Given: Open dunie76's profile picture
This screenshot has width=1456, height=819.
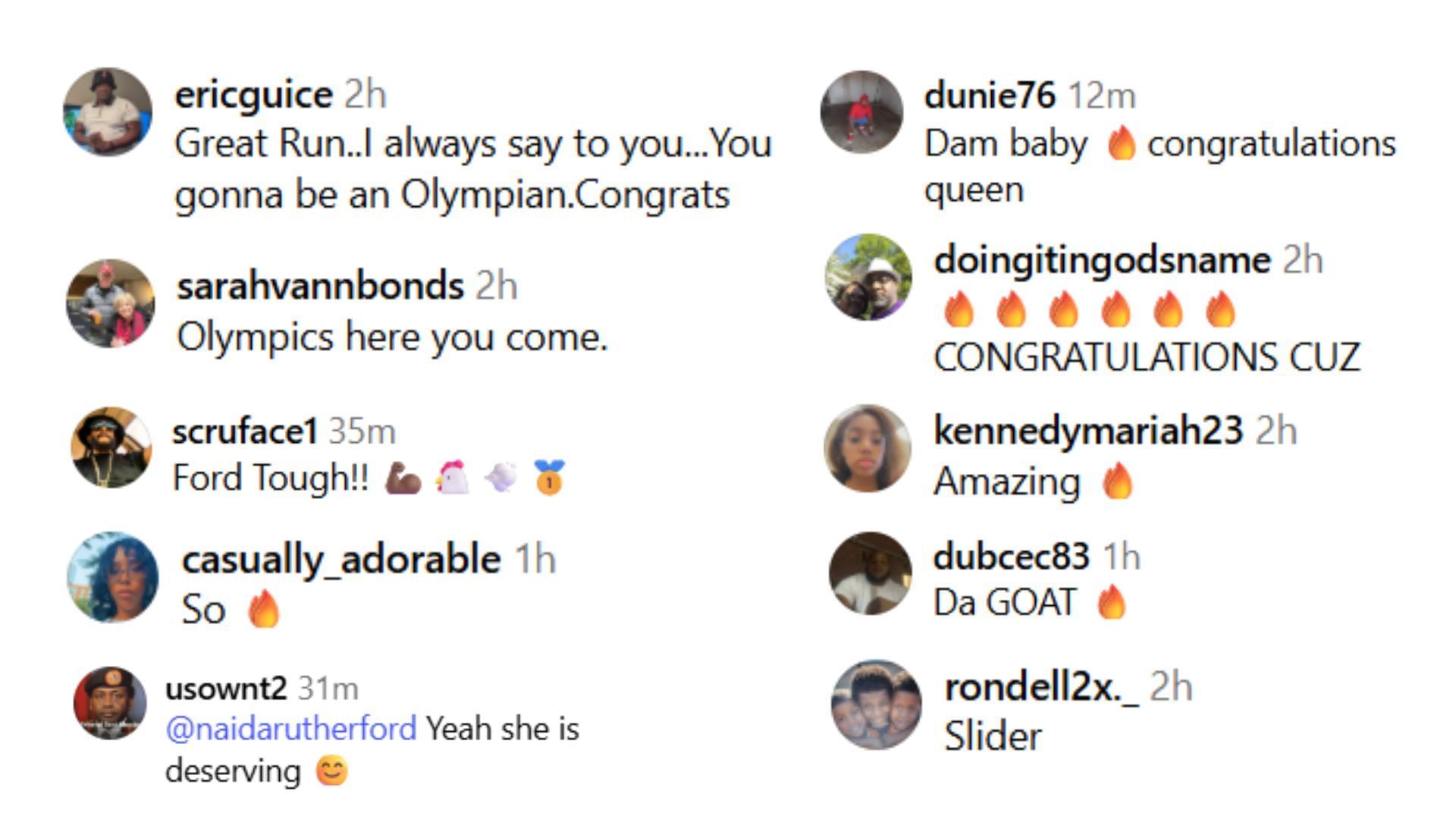Looking at the screenshot, I should [861, 112].
